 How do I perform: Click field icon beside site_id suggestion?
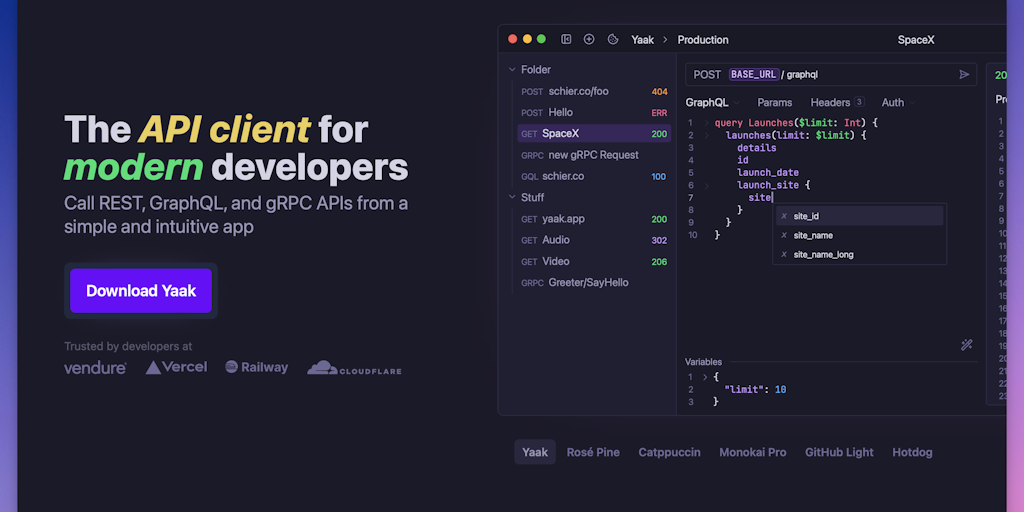tap(784, 216)
